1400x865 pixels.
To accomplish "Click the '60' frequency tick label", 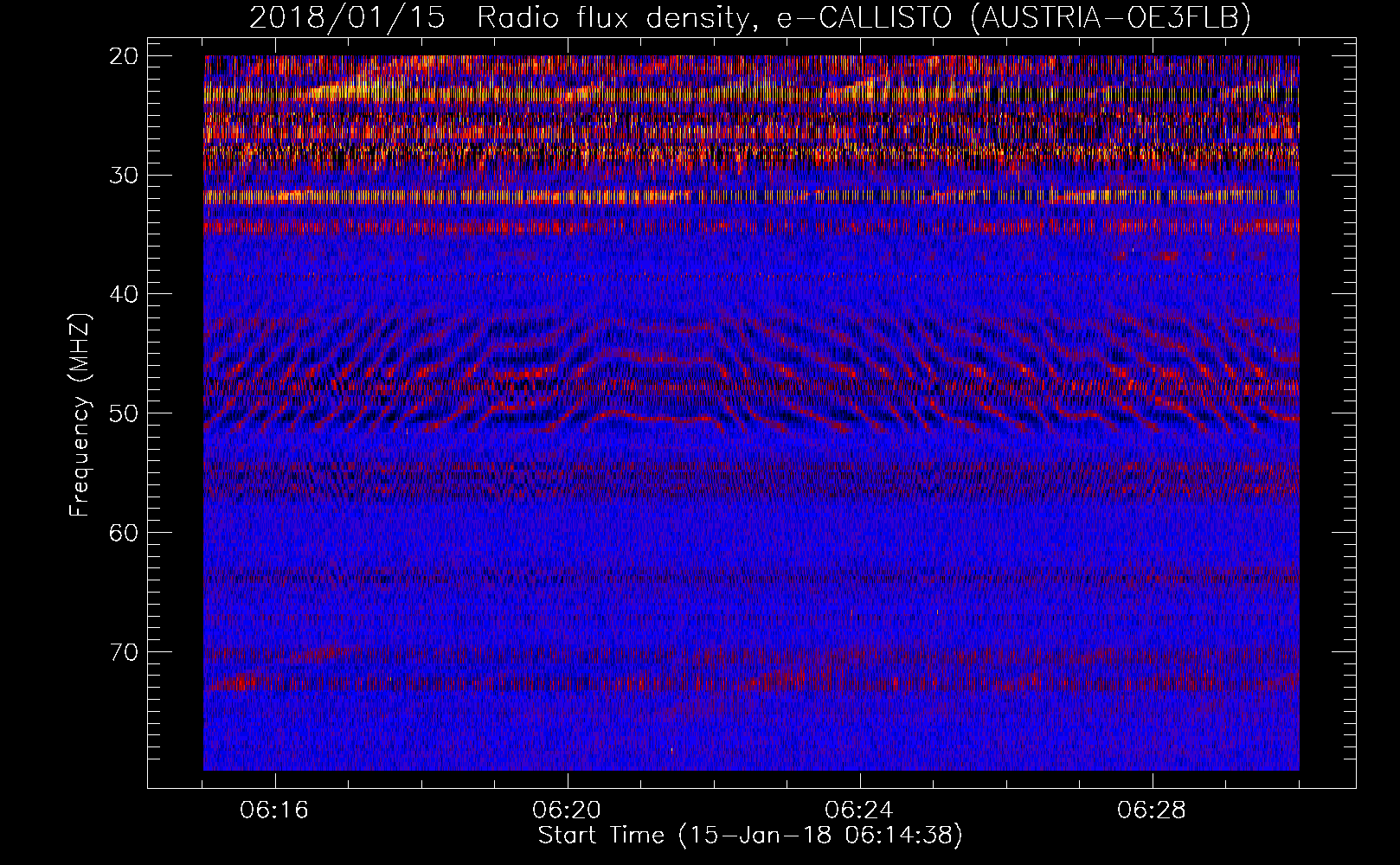I will point(125,532).
